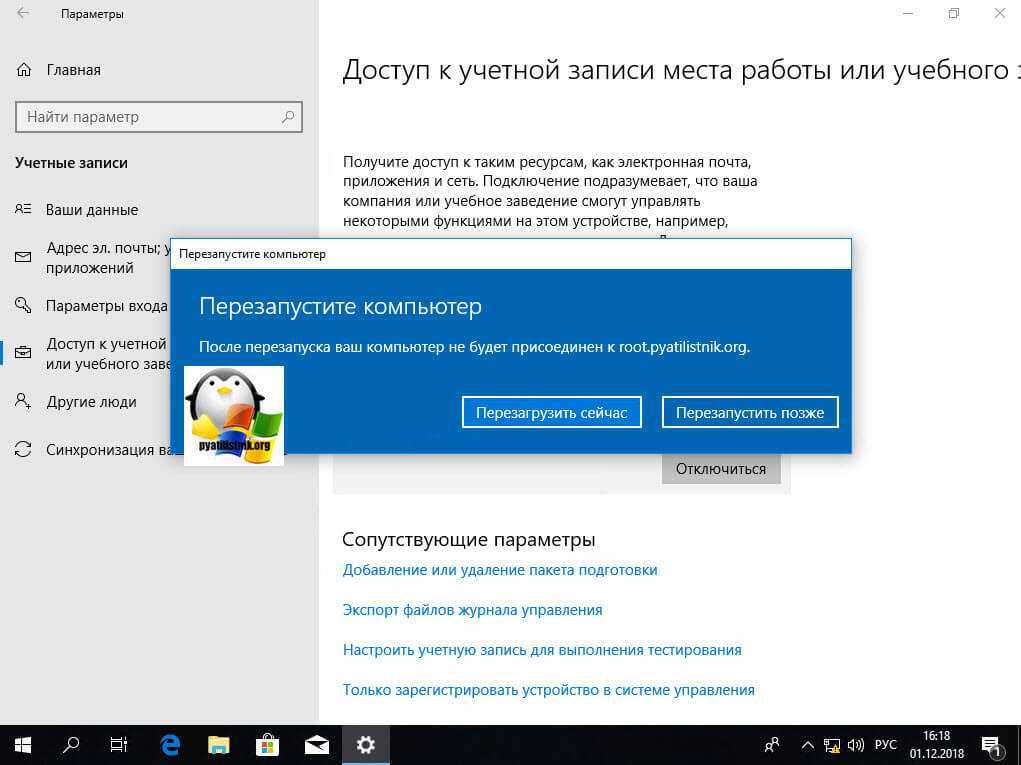This screenshot has height=765, width=1021.
Task: Open Другие люди section
Action: click(91, 402)
